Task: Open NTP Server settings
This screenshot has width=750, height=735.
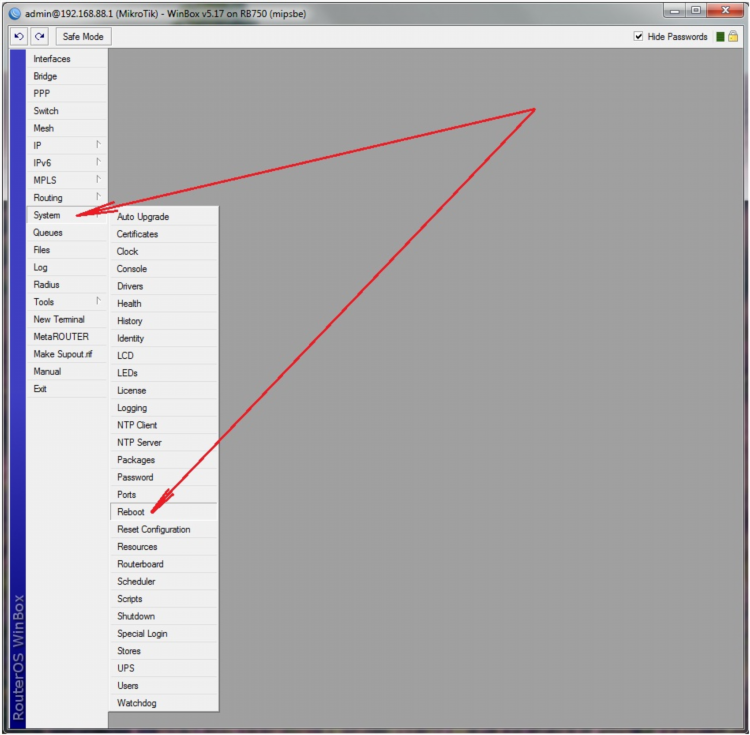Action: point(164,442)
